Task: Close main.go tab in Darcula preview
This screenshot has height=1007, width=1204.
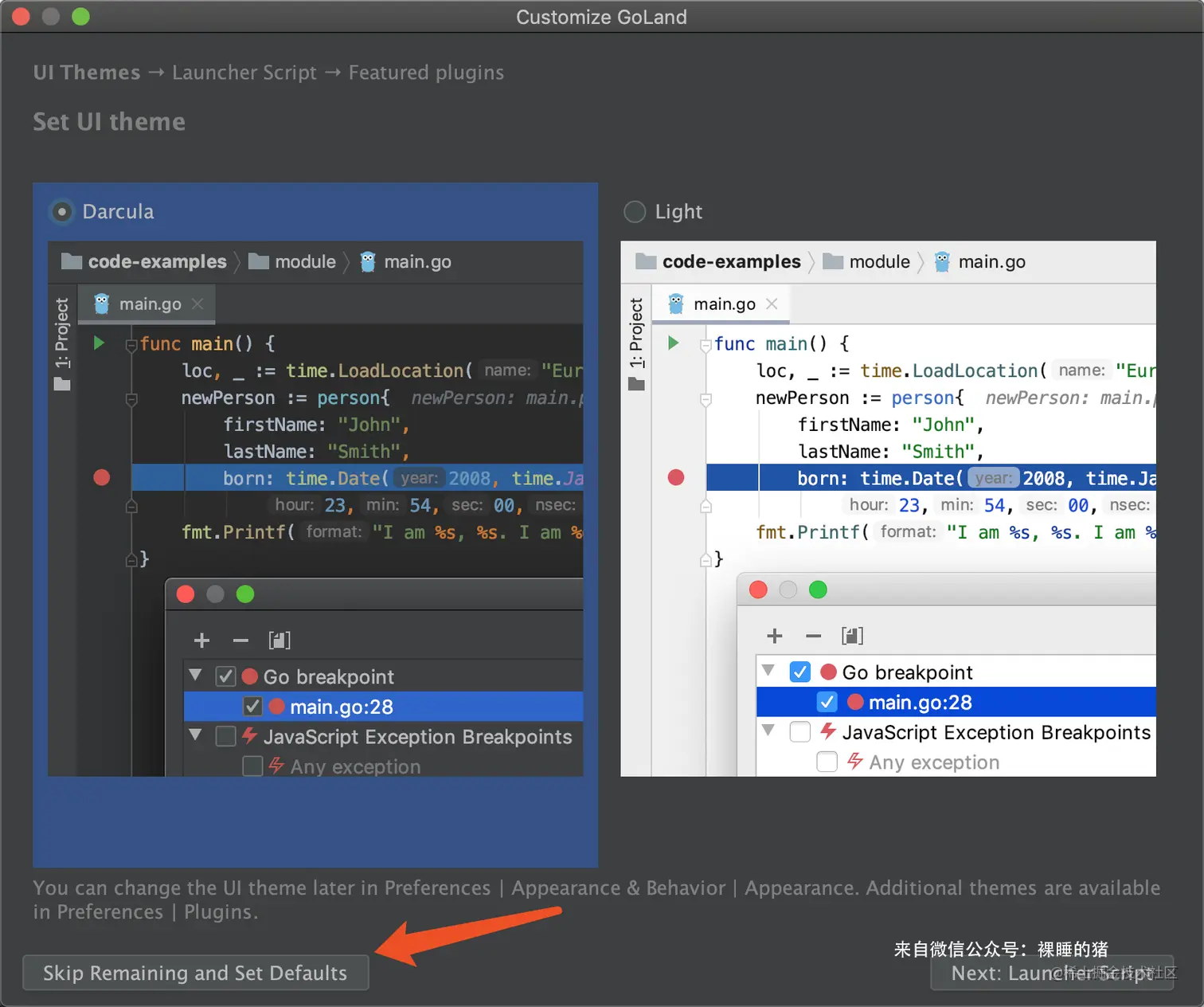Action: tap(197, 304)
